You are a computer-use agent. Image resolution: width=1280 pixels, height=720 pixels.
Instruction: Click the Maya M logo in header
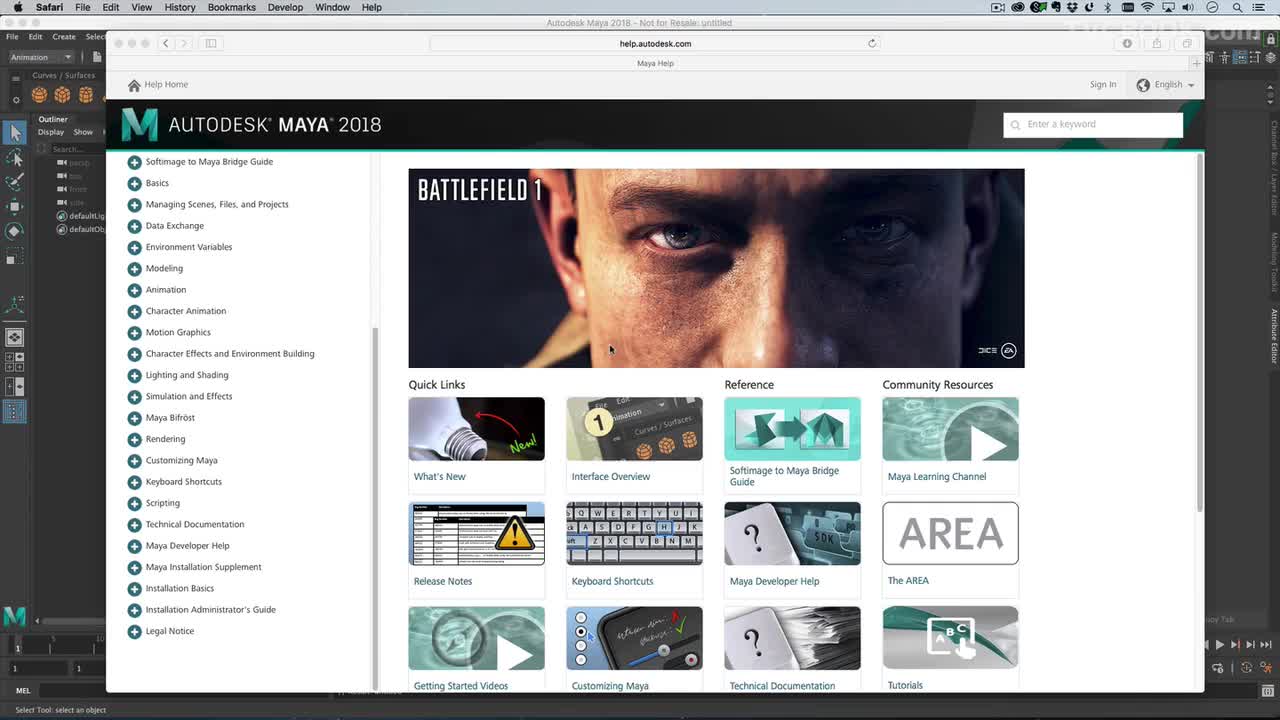(140, 125)
